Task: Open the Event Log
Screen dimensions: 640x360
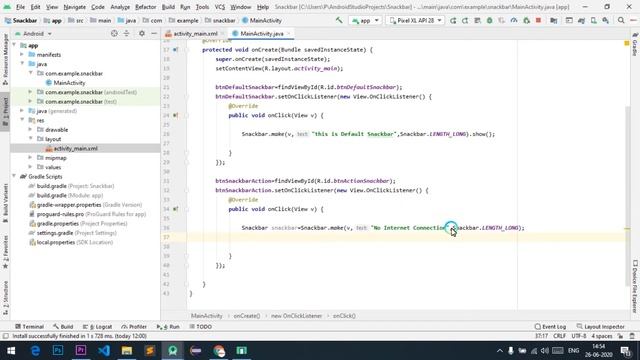Action: point(550,327)
